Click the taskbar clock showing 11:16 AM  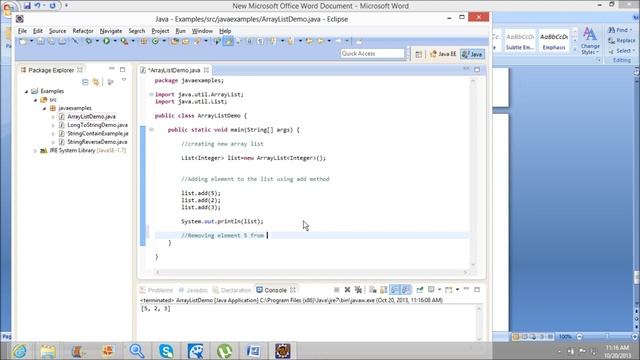click(x=617, y=351)
